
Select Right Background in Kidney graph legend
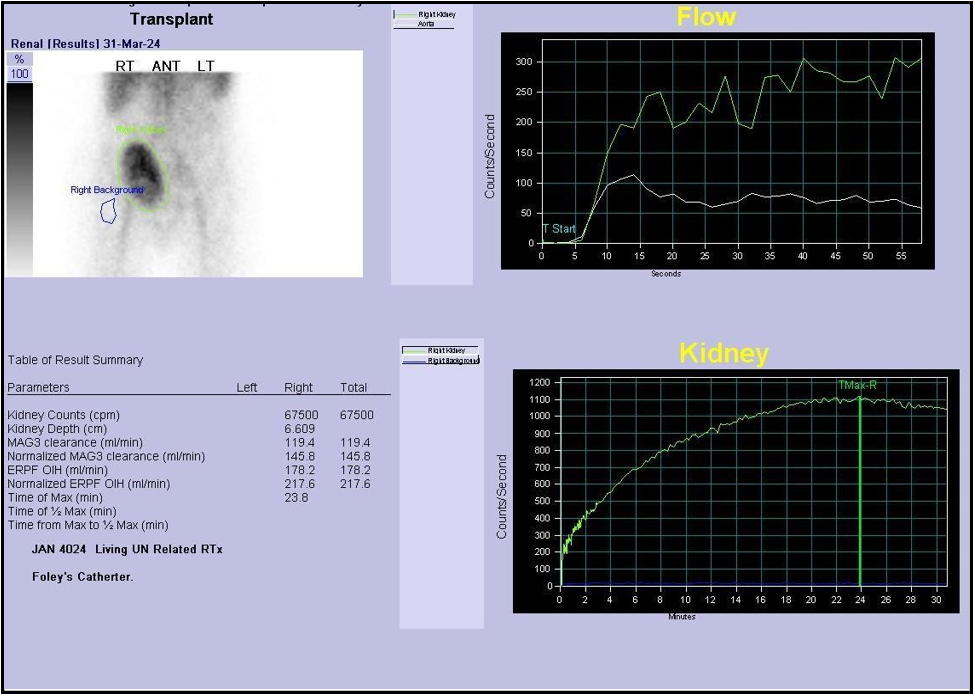pyautogui.click(x=452, y=360)
